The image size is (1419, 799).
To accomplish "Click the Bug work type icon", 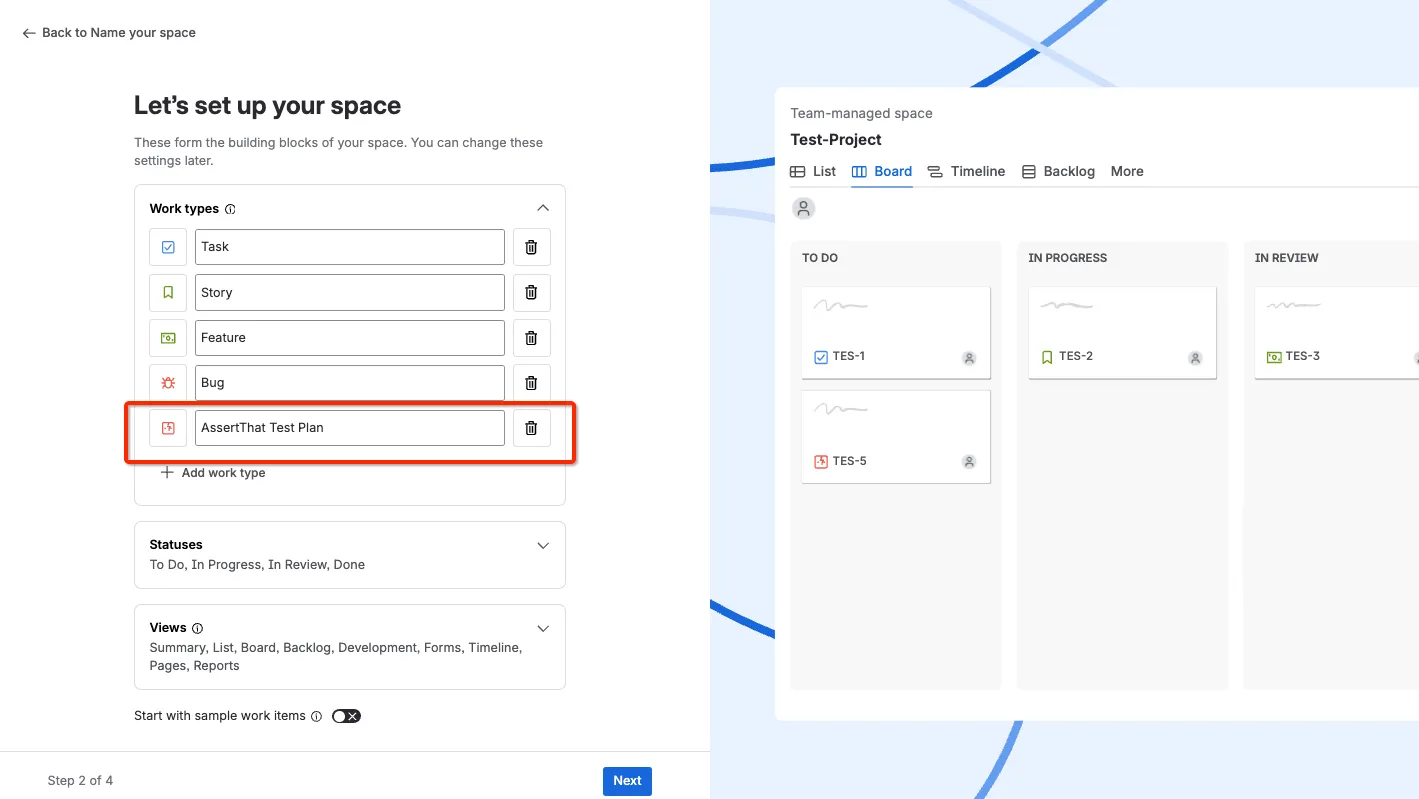I will (168, 383).
